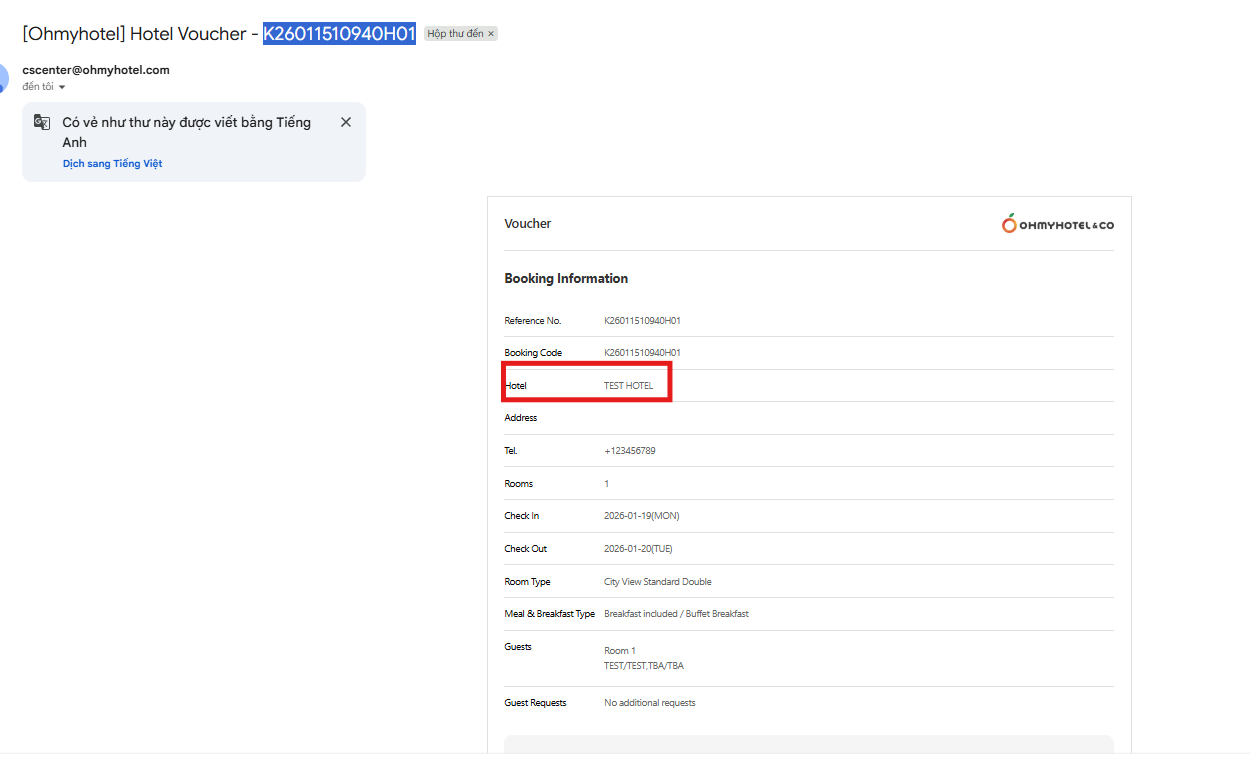
Task: Remove the "Hộp thư đến" label via its x
Action: [x=491, y=34]
